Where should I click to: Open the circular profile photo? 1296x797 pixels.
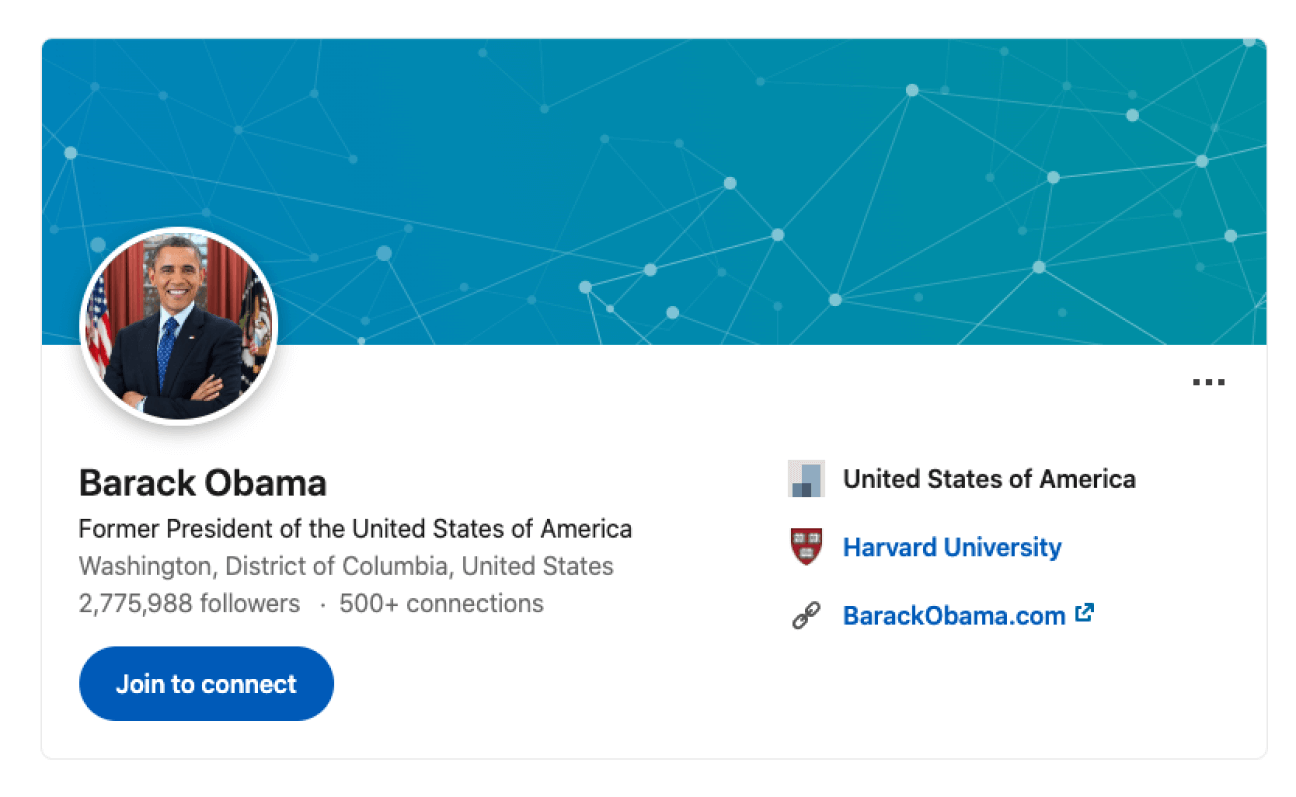pos(178,327)
